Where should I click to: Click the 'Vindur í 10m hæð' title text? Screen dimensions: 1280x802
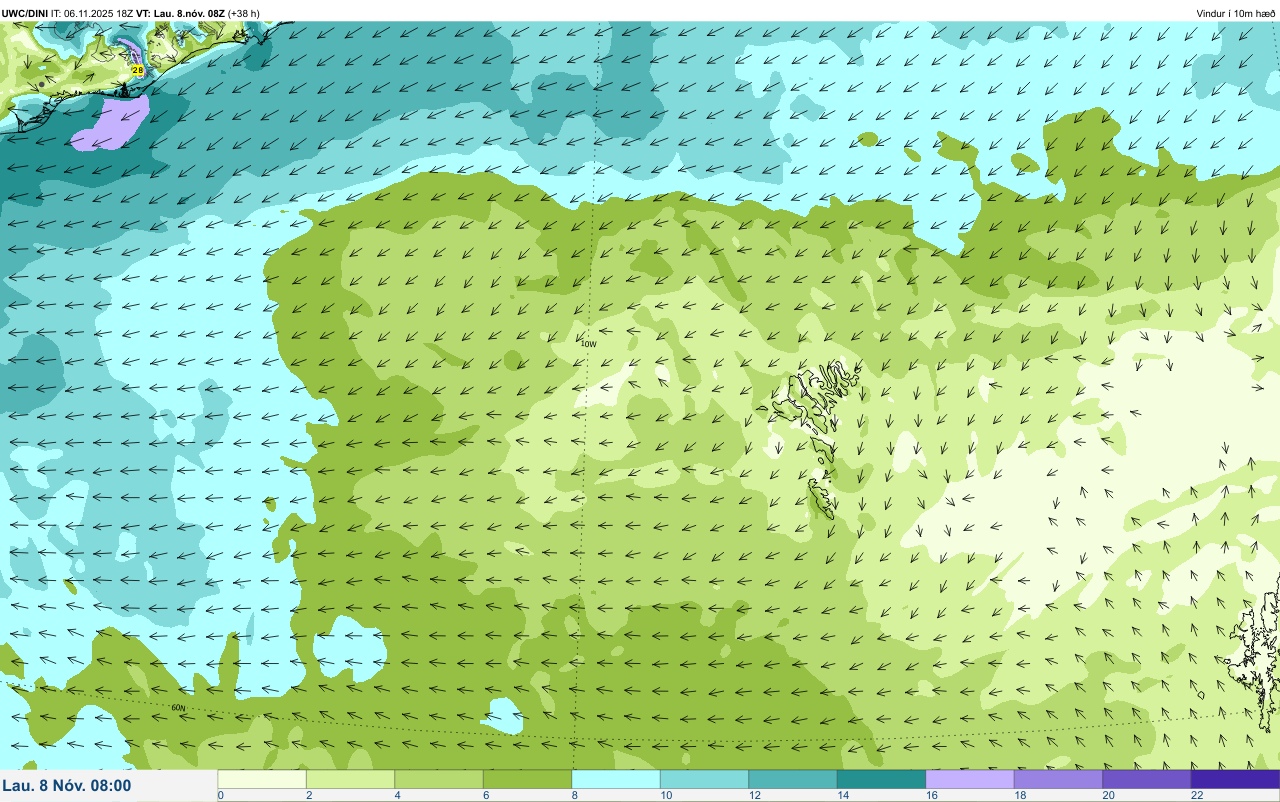[1235, 13]
